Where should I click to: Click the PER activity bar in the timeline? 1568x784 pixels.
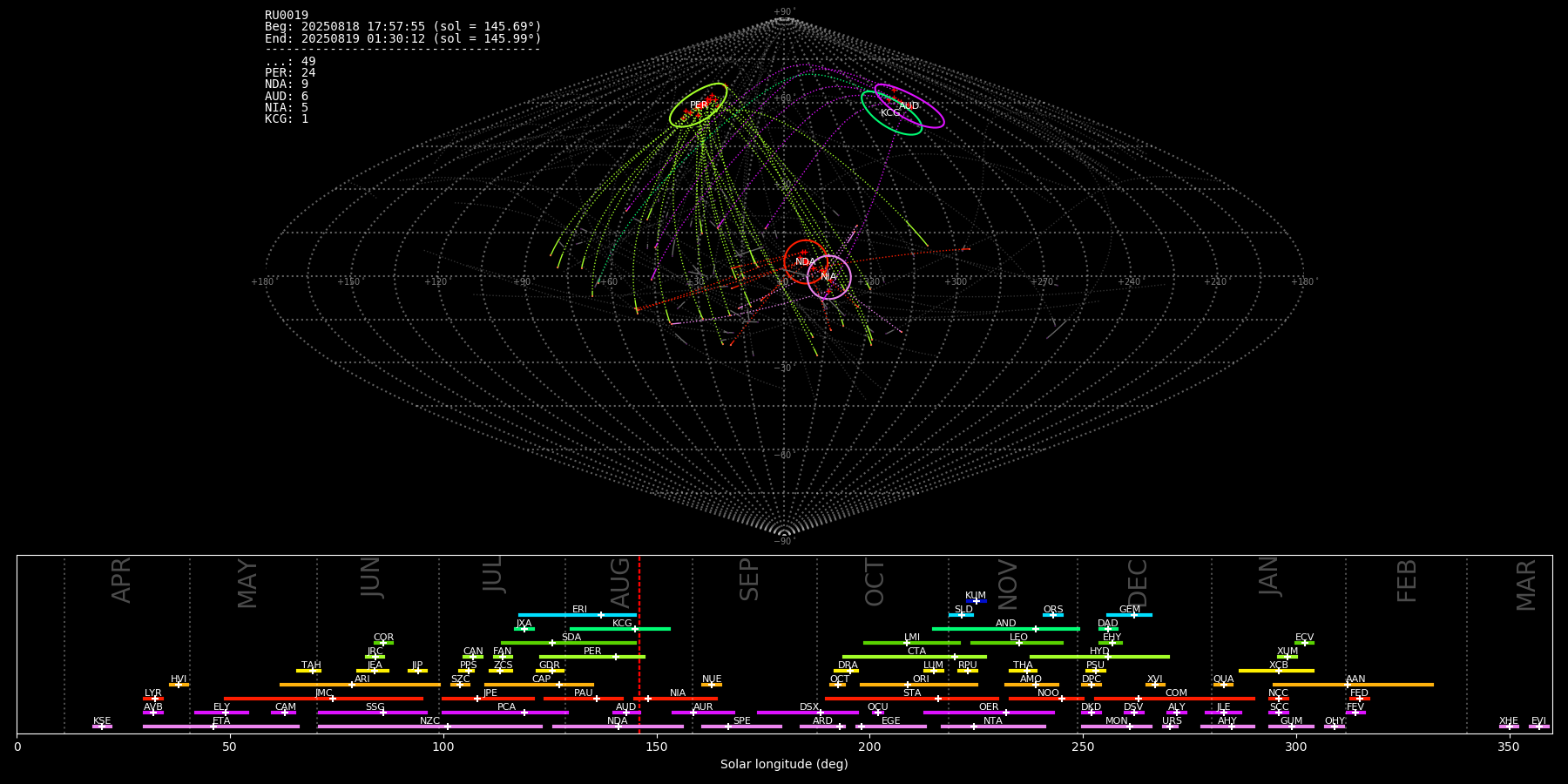pyautogui.click(x=592, y=657)
